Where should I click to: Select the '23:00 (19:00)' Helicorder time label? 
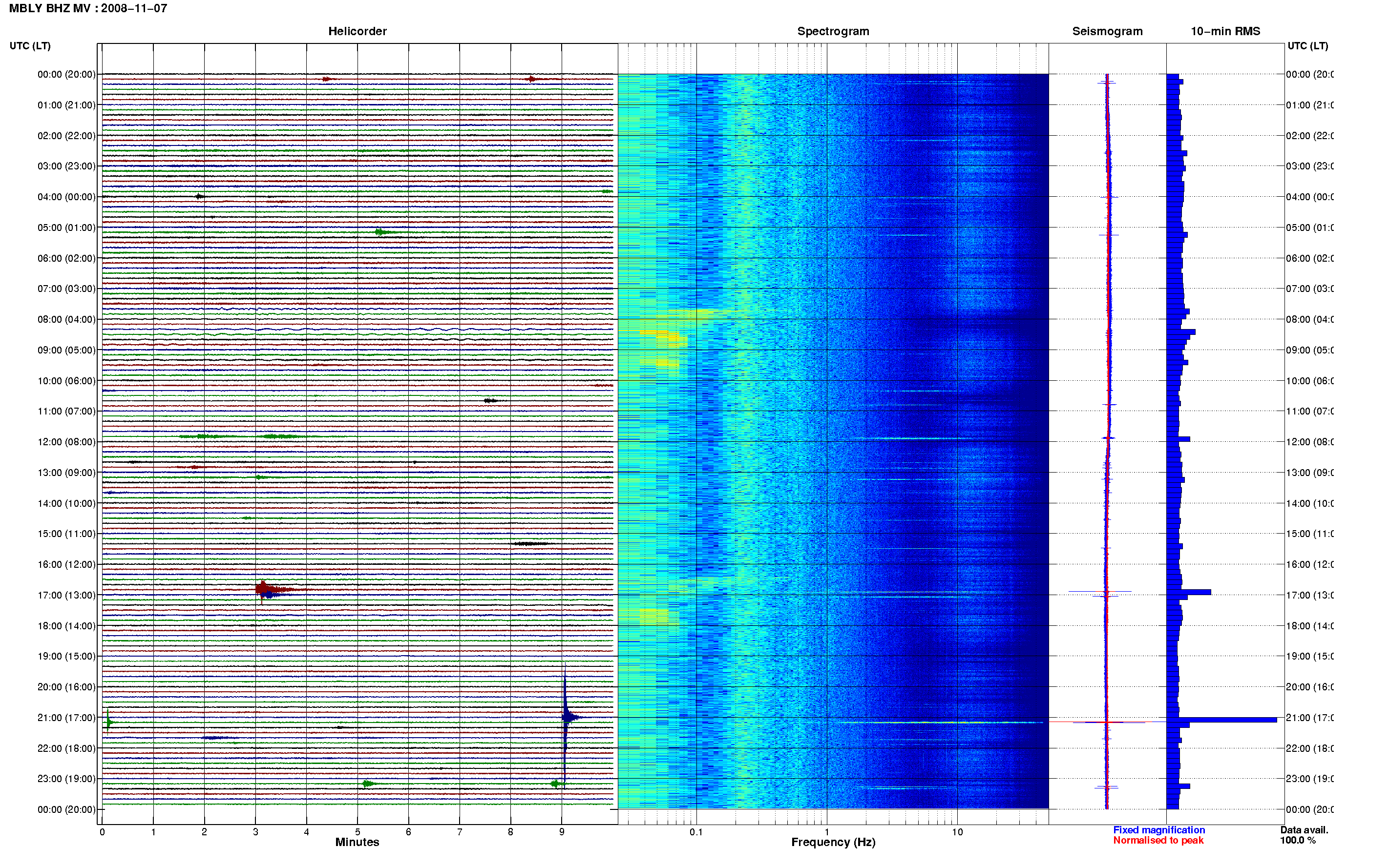tap(66, 779)
